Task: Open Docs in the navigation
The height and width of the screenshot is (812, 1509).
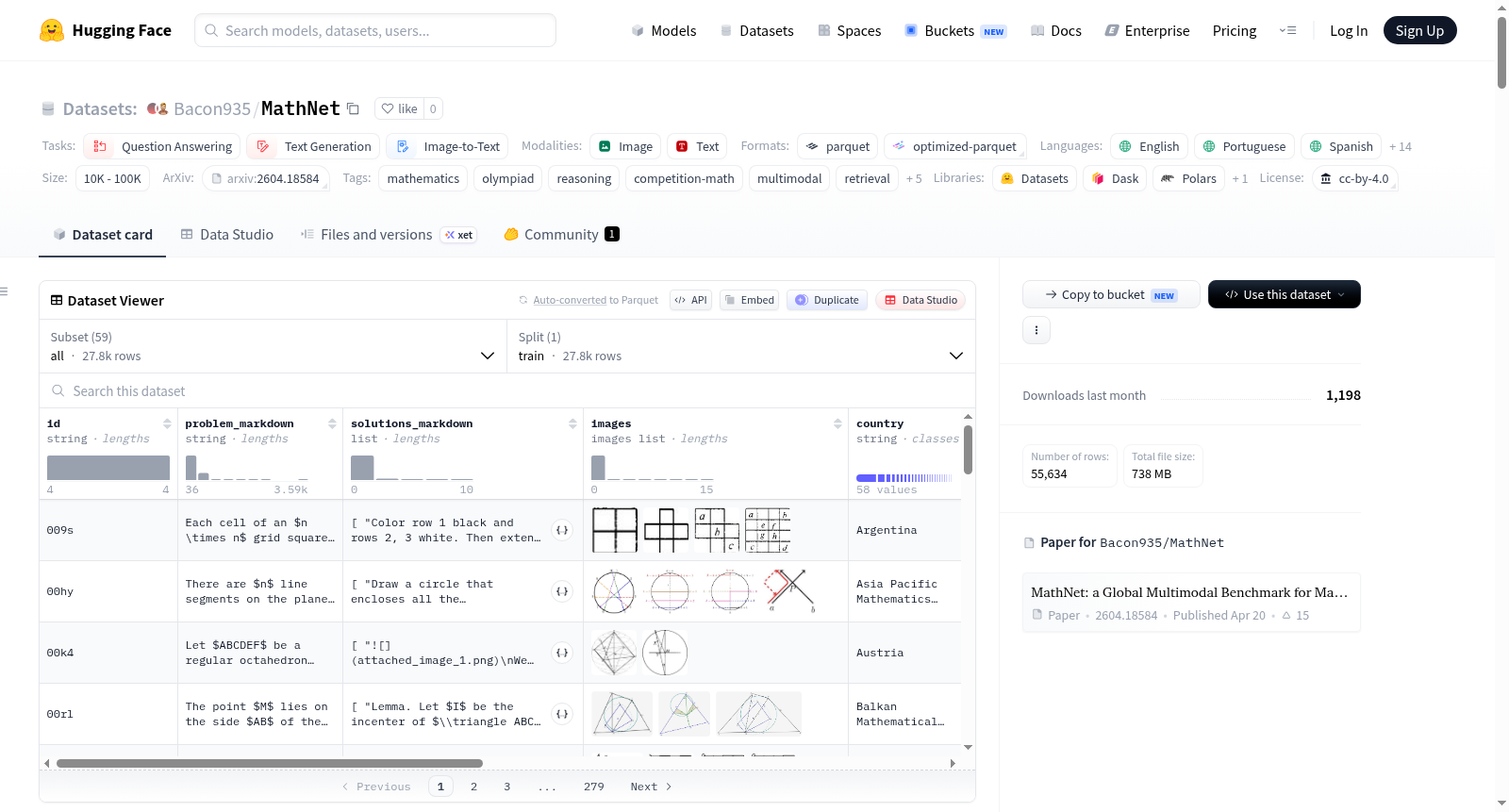Action: tap(1056, 31)
